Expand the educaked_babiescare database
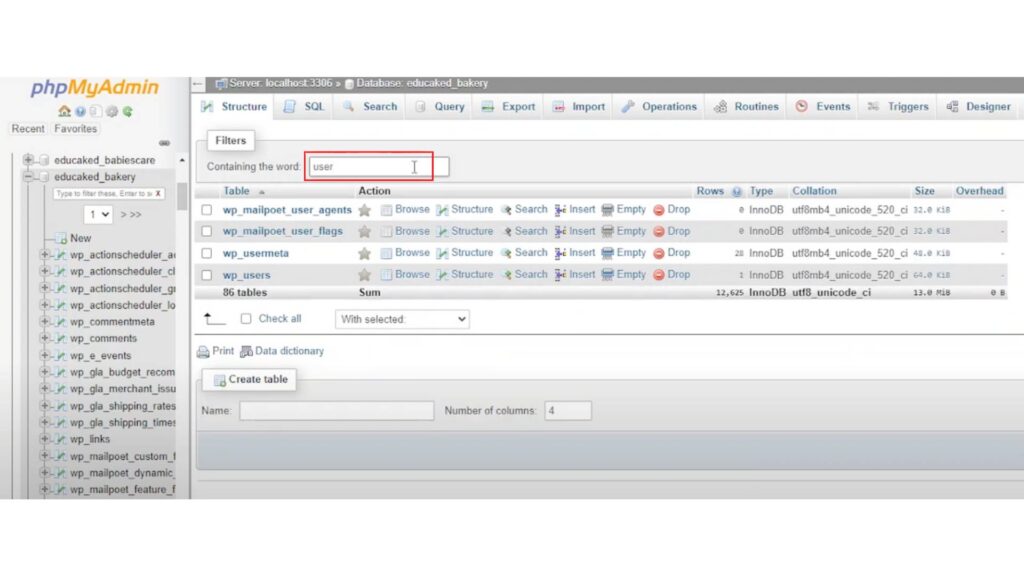The image size is (1024, 576). click(x=28, y=159)
